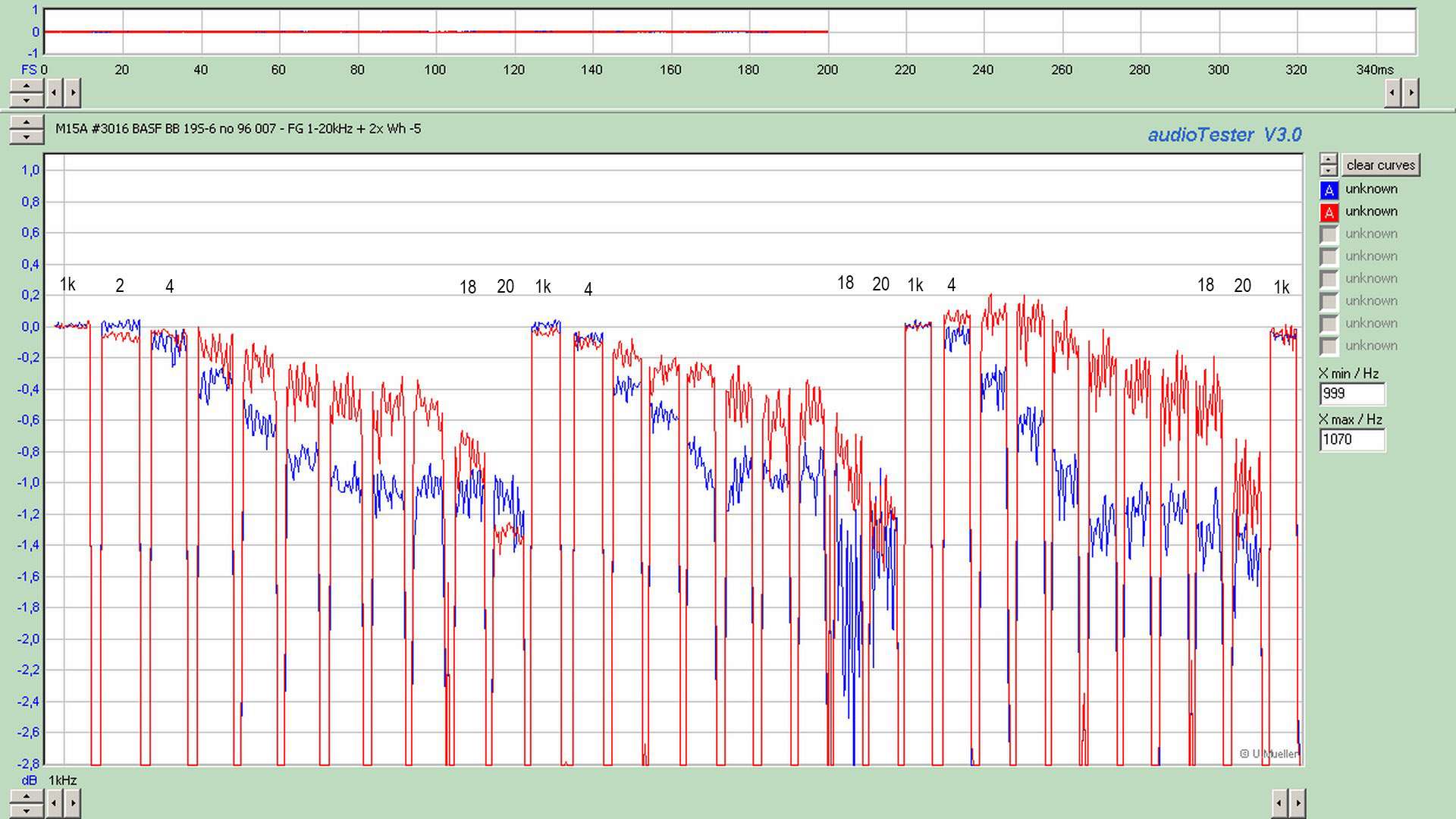Click bottom-right left scroll arrow
The height and width of the screenshot is (819, 1456).
pos(1279,802)
